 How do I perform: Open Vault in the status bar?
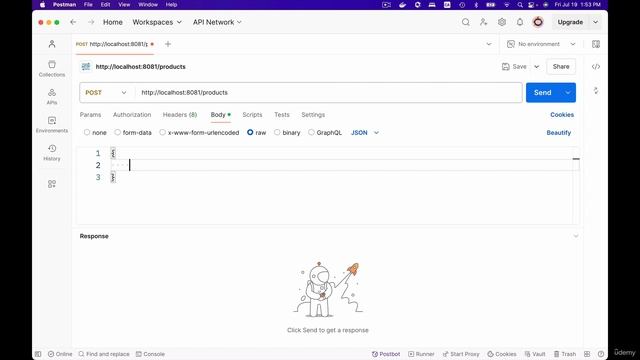pyautogui.click(x=535, y=354)
